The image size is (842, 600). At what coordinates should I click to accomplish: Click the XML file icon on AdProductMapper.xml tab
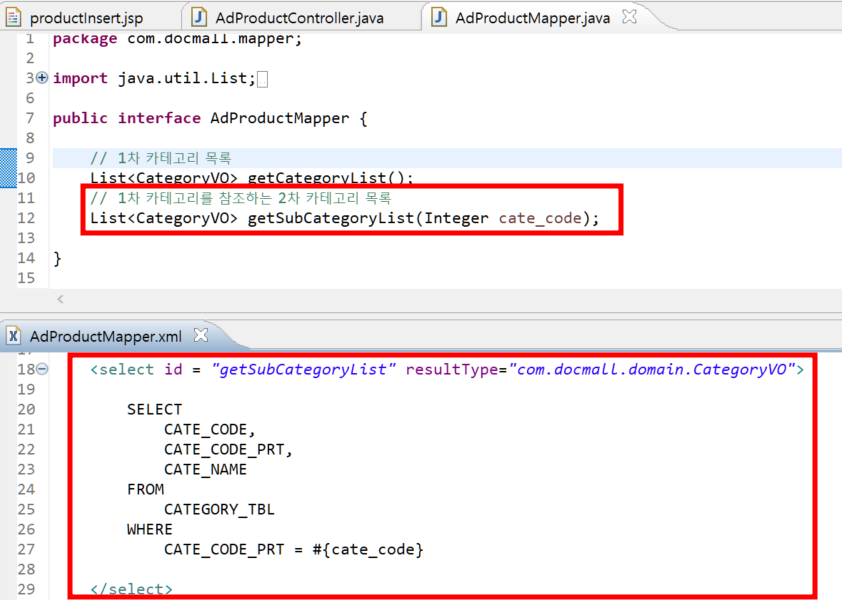click(13, 336)
